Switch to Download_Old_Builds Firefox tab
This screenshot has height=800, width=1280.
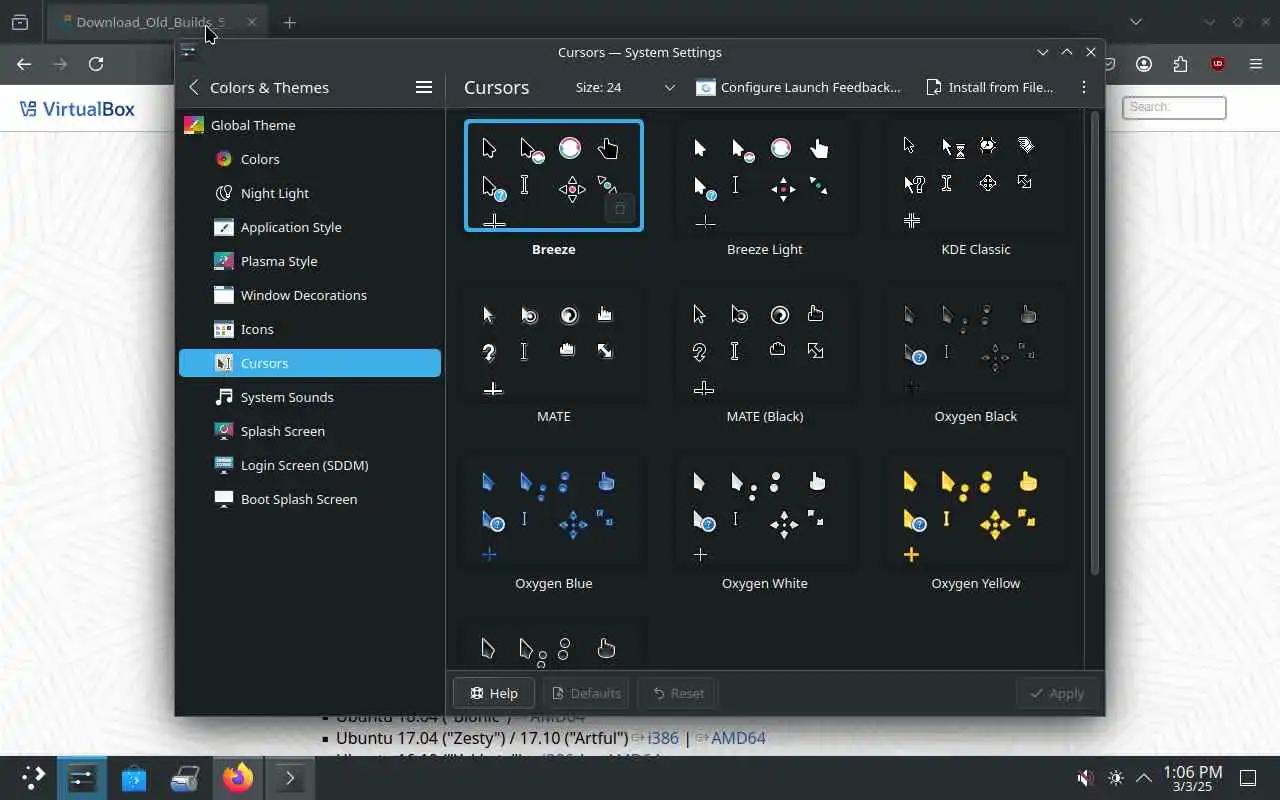[158, 22]
